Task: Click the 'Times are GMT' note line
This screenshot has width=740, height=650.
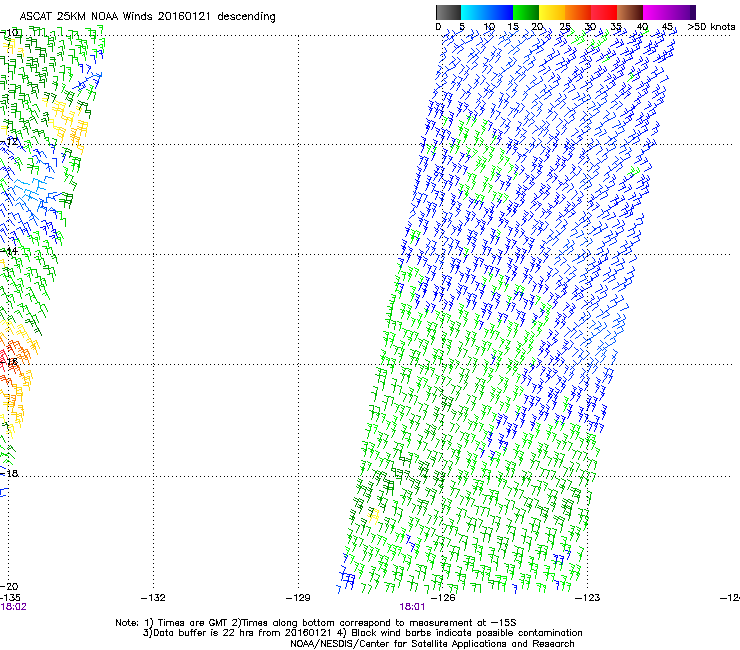Action: (316, 623)
